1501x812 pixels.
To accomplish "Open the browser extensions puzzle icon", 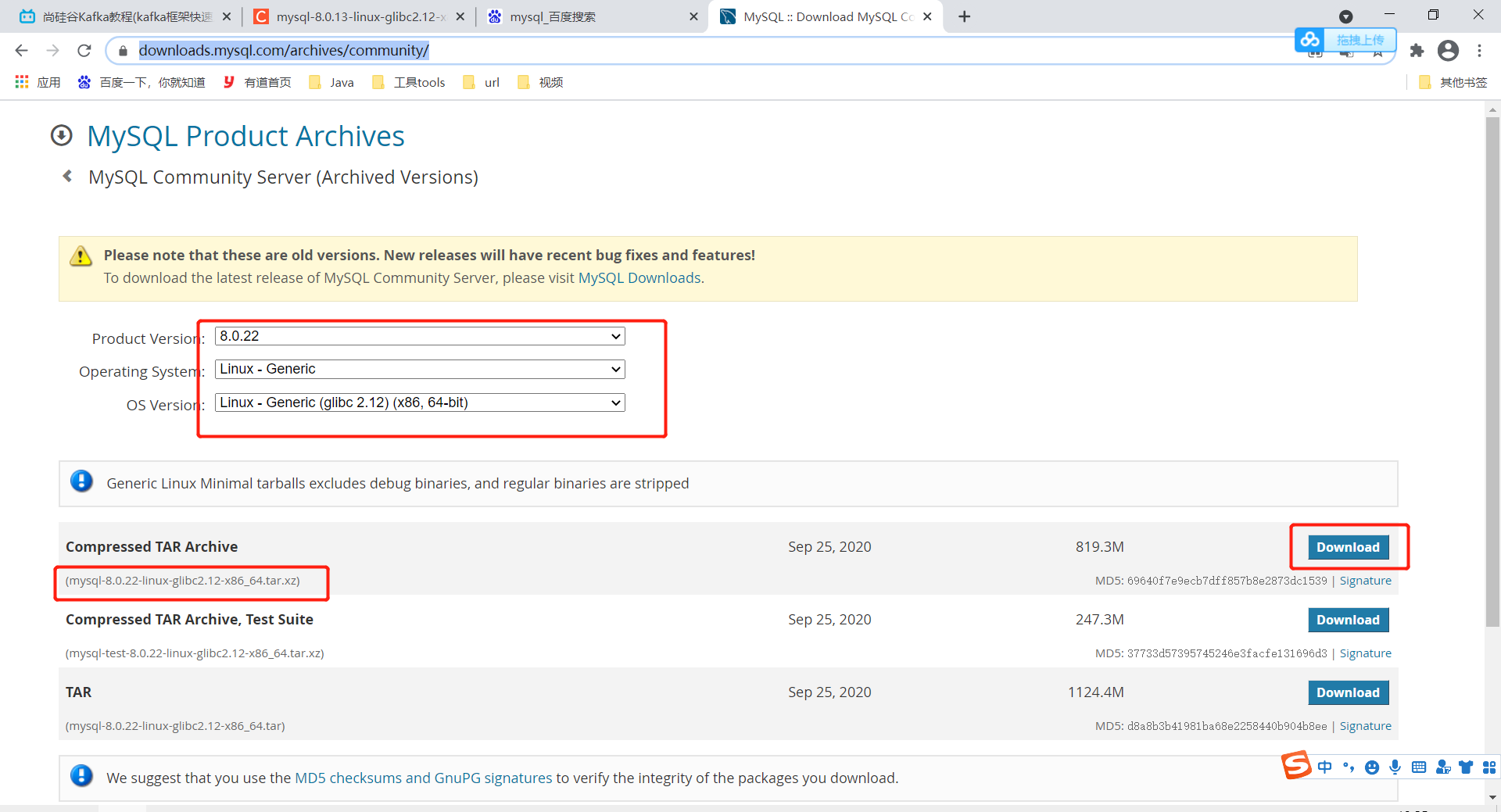I will [1417, 51].
